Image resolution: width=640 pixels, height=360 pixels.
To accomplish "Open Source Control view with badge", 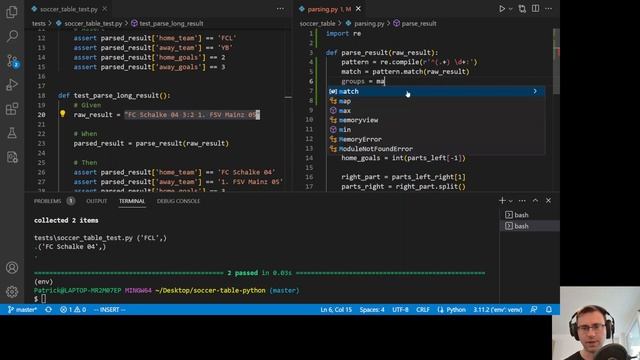I will (x=12, y=61).
